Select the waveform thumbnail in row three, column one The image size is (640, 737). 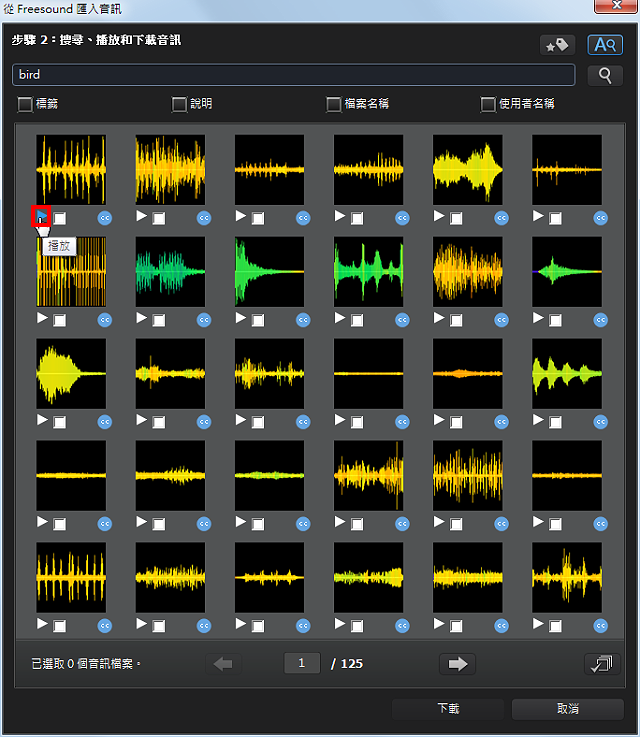point(71,374)
